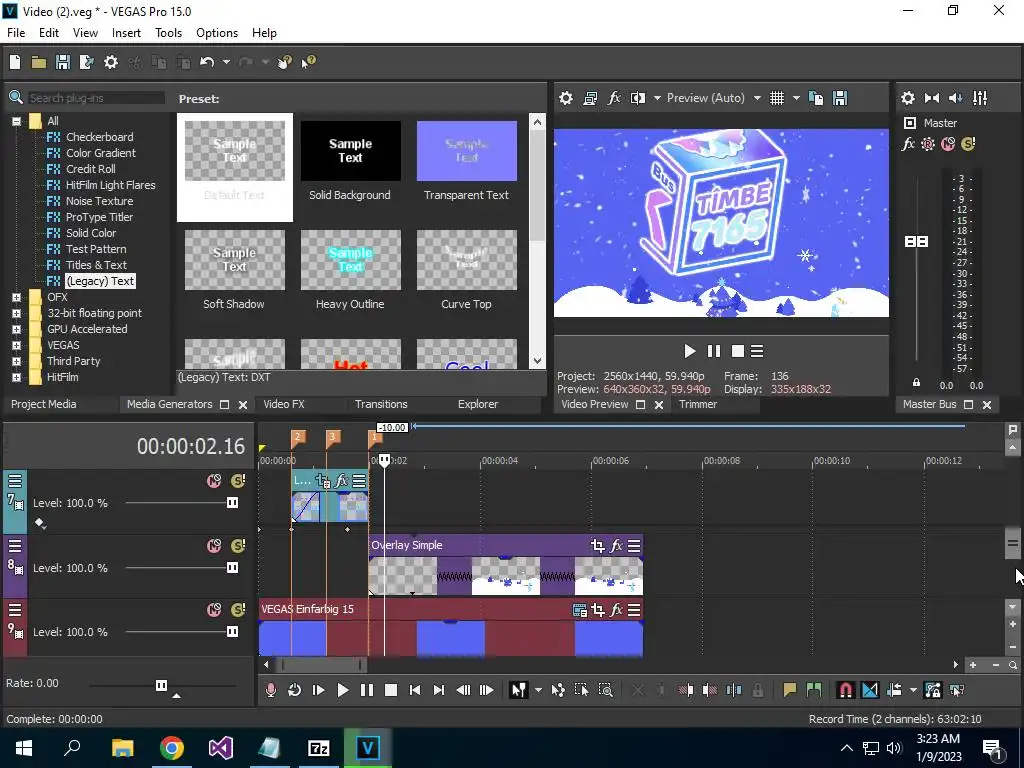This screenshot has width=1024, height=768.
Task: Toggle preview on external monitor icon
Action: [590, 98]
